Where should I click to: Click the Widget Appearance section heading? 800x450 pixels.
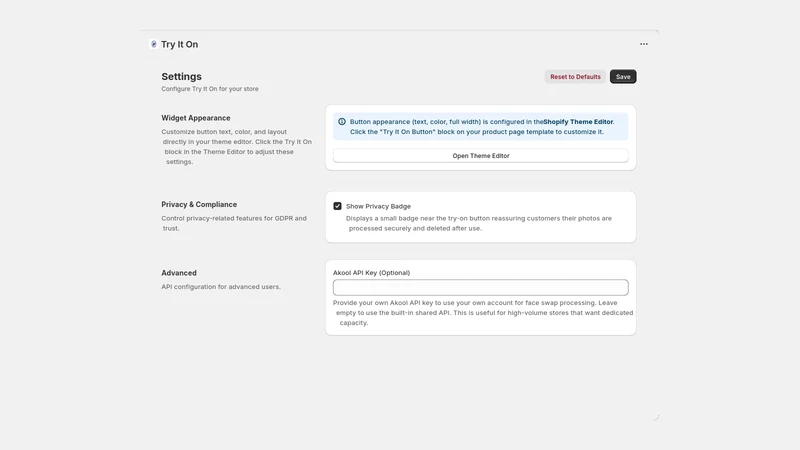click(x=196, y=118)
